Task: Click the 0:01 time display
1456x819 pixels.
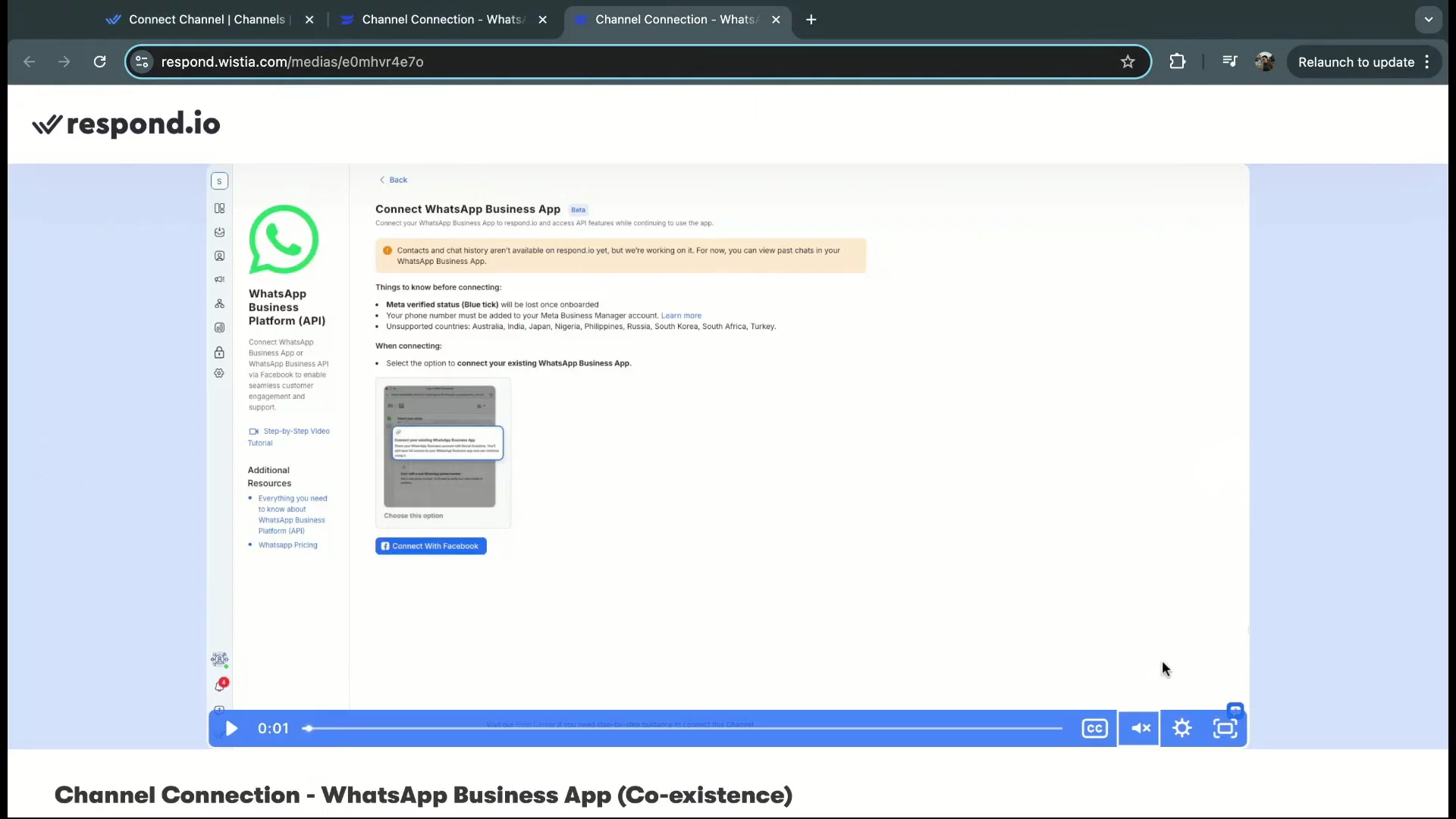Action: point(273,729)
